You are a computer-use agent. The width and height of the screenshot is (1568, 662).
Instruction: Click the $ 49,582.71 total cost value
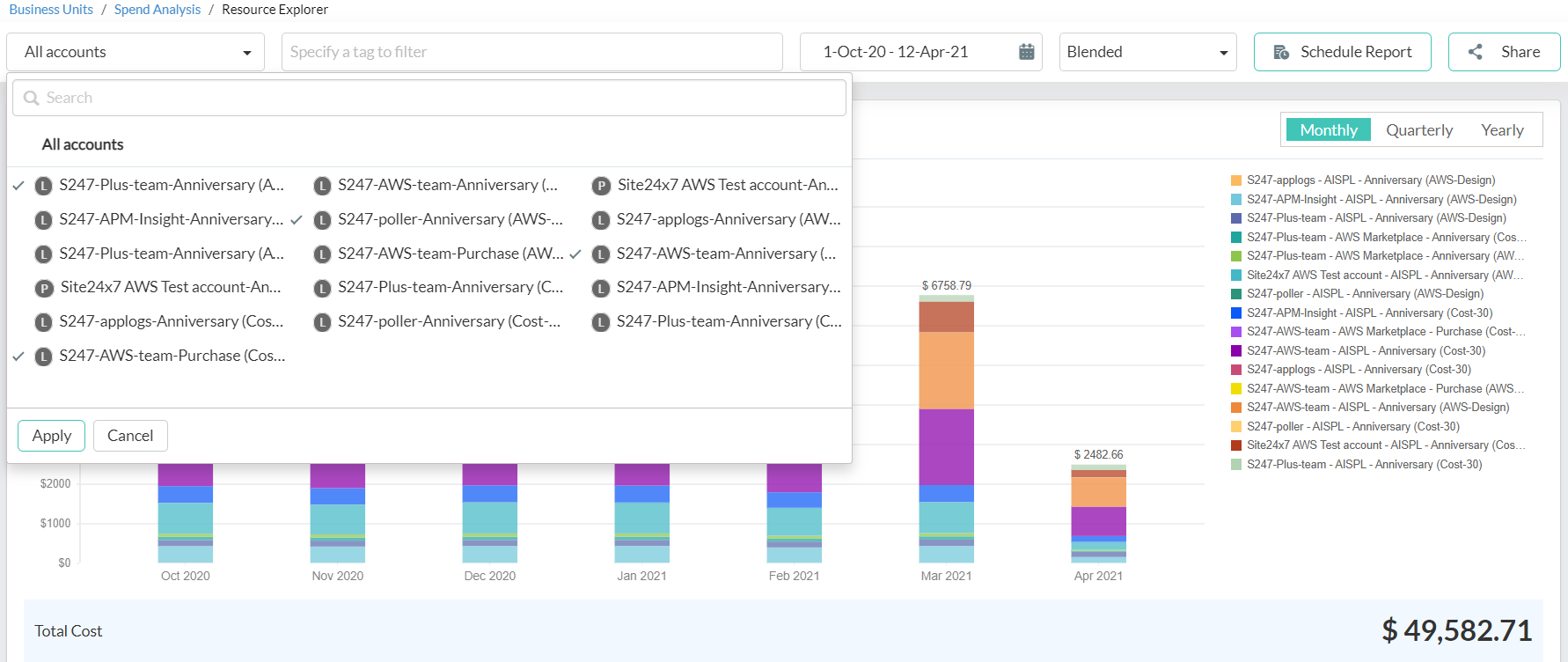point(1456,630)
